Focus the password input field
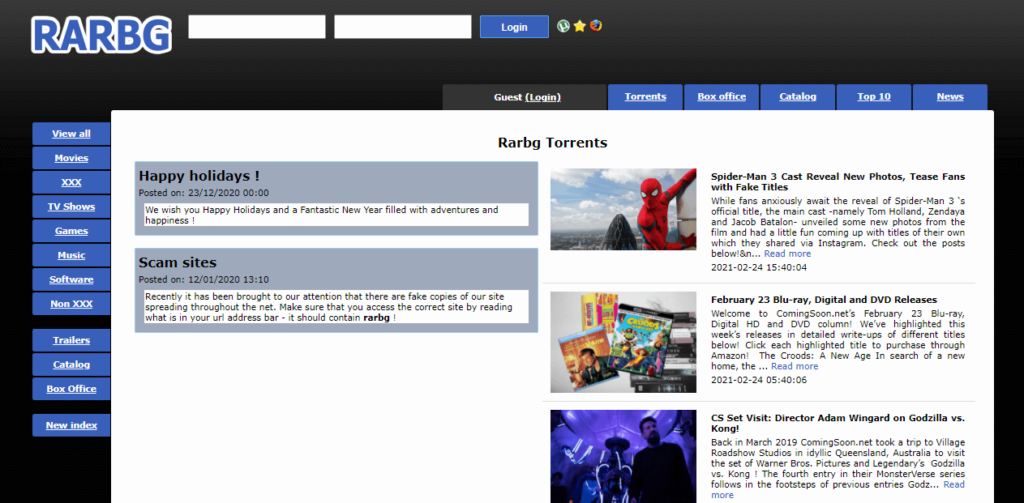The image size is (1024, 503). pos(402,27)
